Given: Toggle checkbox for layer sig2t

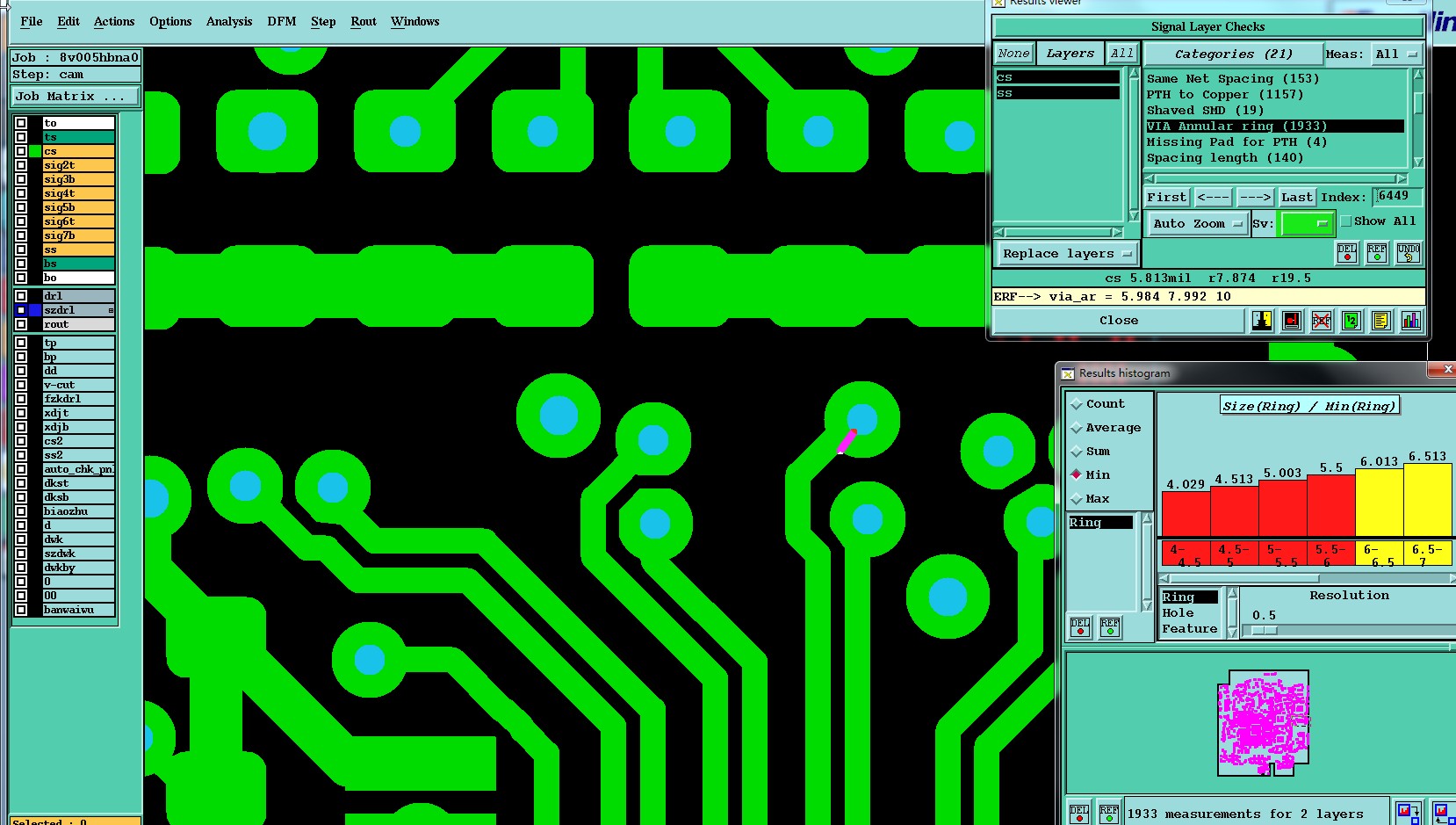Looking at the screenshot, I should point(21,165).
